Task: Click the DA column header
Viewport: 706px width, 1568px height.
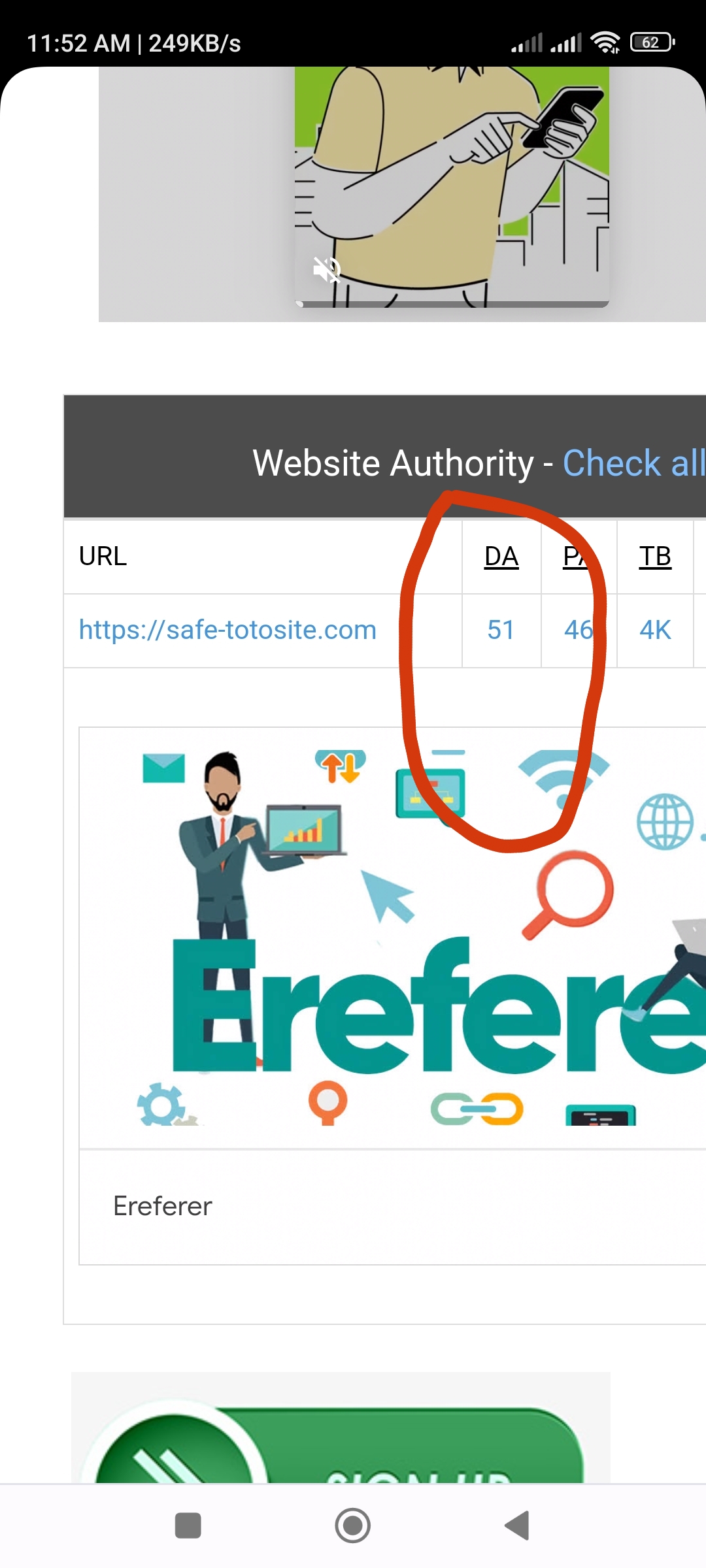Action: click(x=501, y=557)
